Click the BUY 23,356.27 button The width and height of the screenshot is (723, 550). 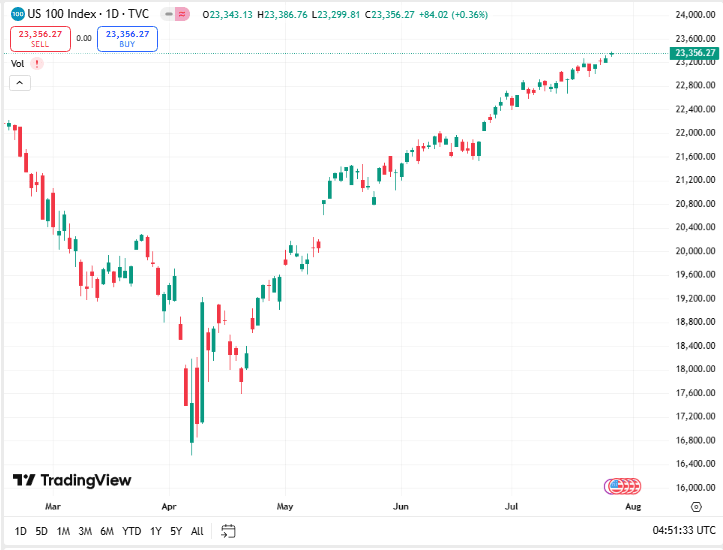(127, 39)
